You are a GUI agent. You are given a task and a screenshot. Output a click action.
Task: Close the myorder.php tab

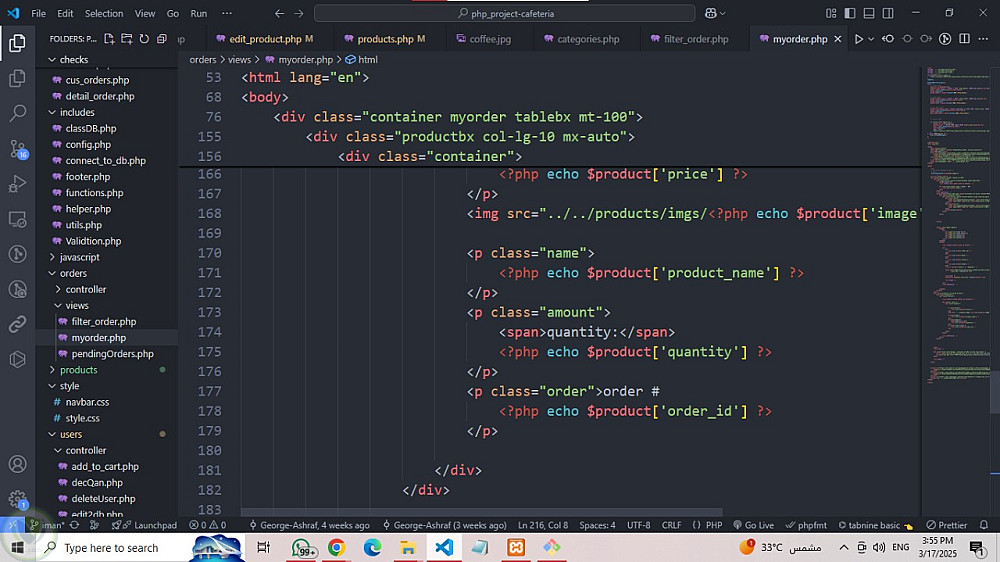coord(838,39)
